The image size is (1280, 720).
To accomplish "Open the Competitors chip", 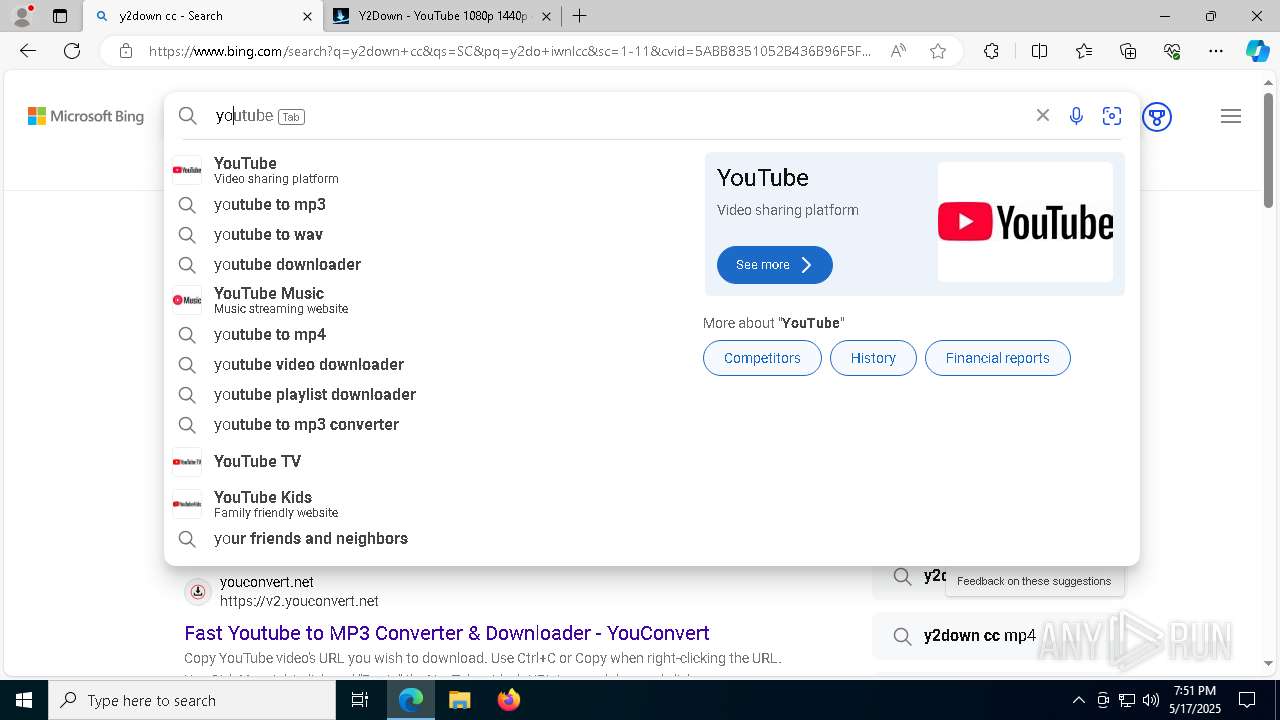I will [762, 358].
